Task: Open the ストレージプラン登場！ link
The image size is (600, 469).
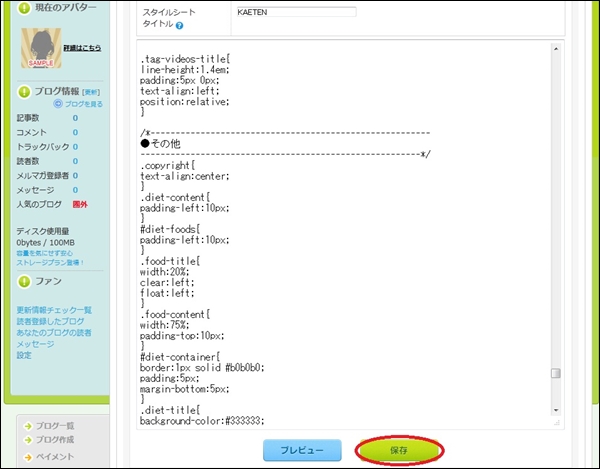Action: coord(50,262)
